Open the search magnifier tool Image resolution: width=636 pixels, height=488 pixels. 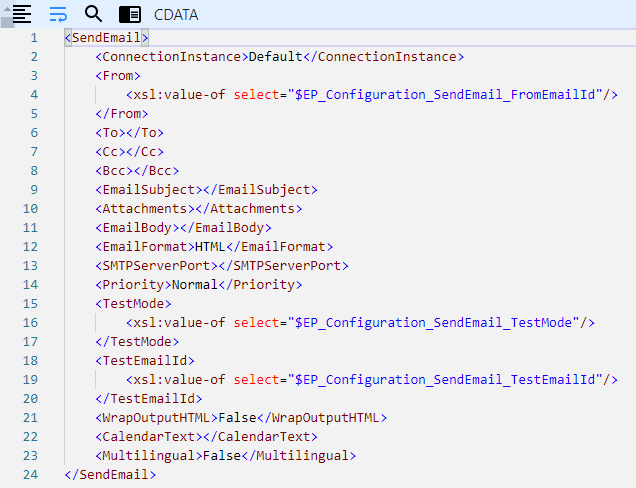93,14
